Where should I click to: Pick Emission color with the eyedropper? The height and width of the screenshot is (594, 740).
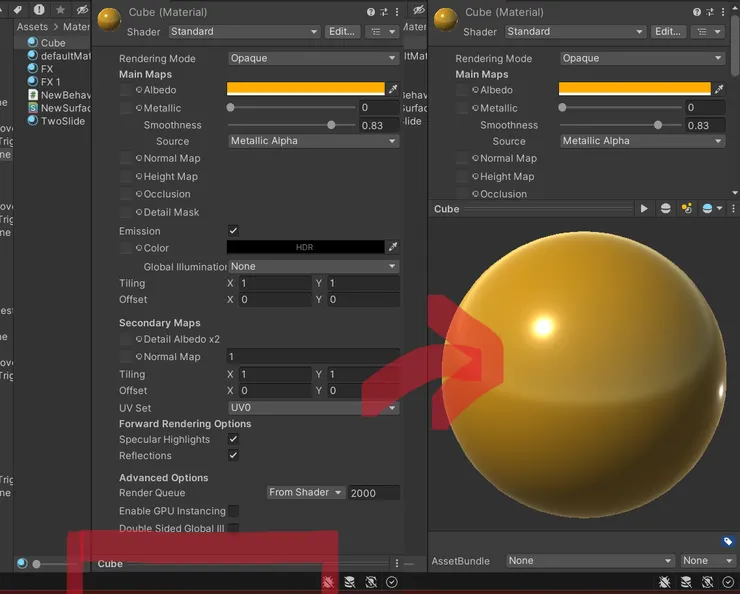tap(393, 247)
